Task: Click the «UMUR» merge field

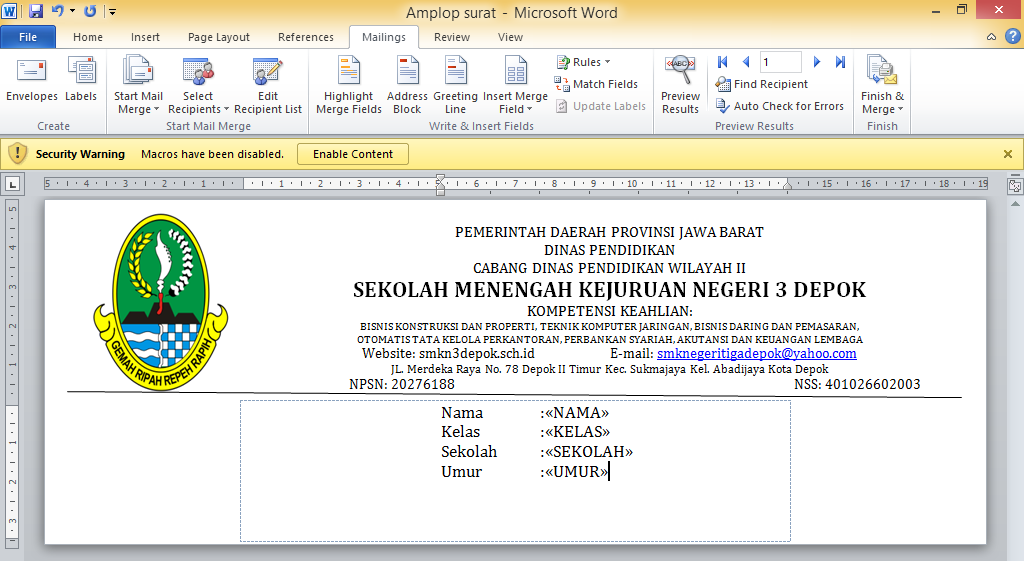Action: pos(576,472)
